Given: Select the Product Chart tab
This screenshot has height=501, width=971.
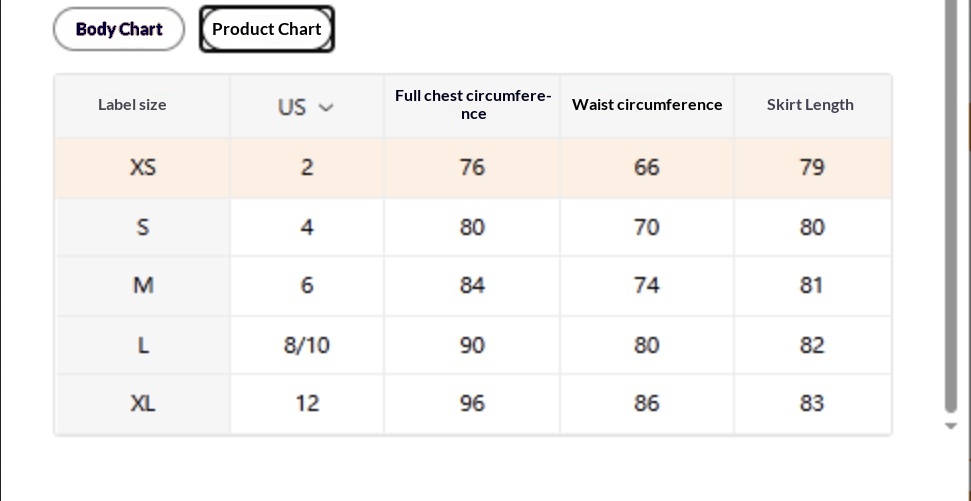Looking at the screenshot, I should (x=267, y=29).
